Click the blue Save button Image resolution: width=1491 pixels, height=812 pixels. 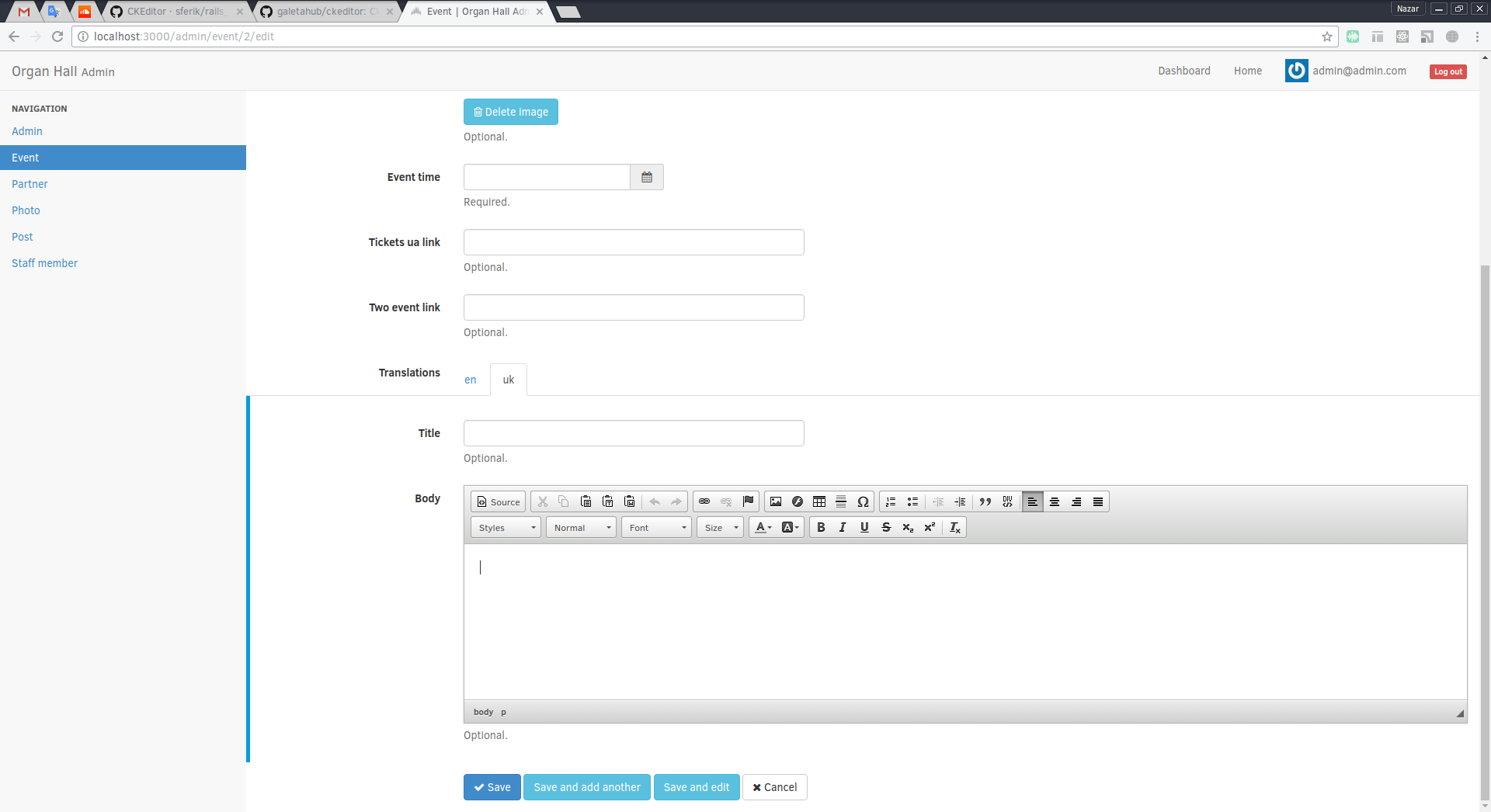point(492,787)
